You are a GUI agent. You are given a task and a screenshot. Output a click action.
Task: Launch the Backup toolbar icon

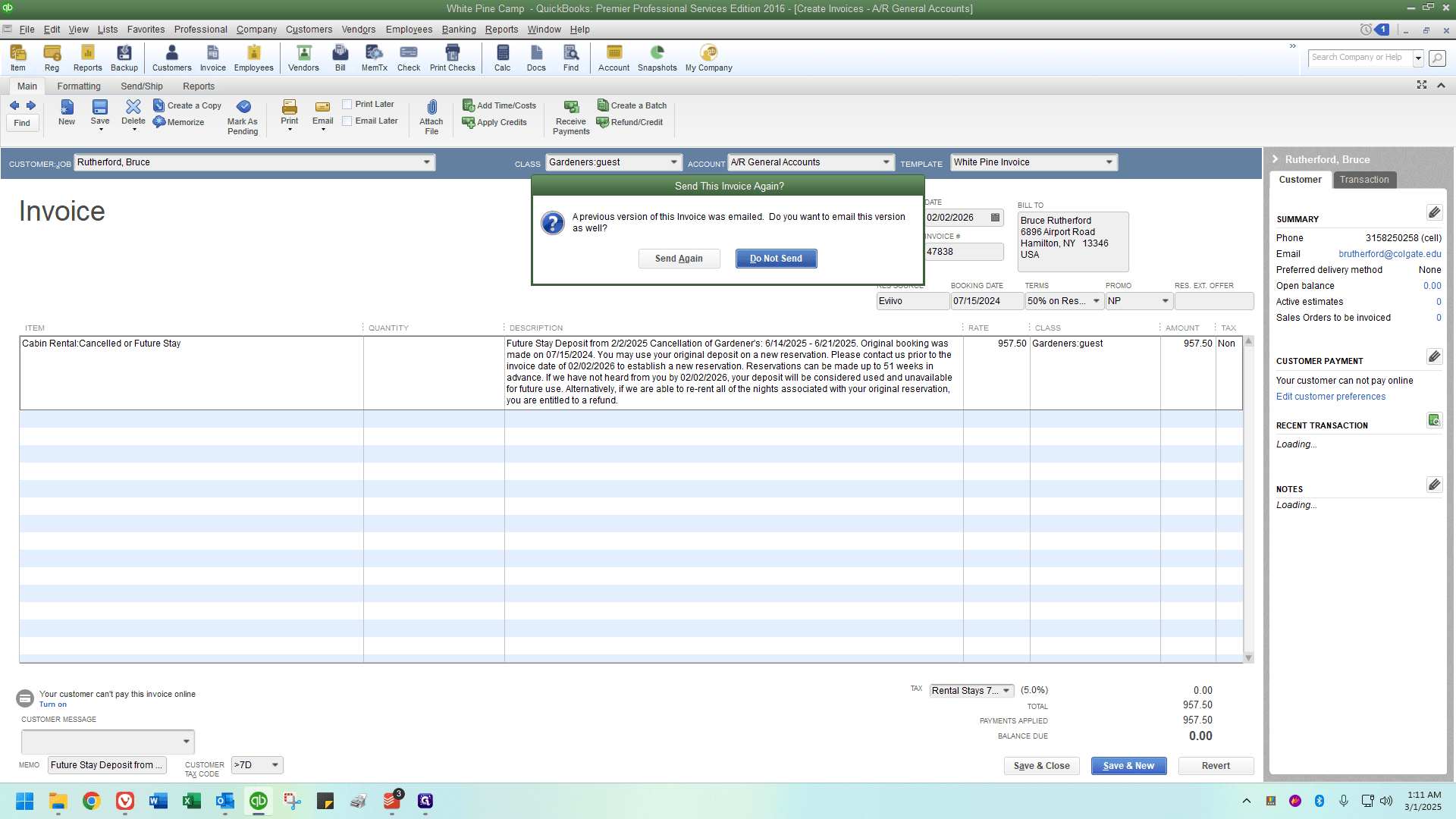[x=124, y=58]
